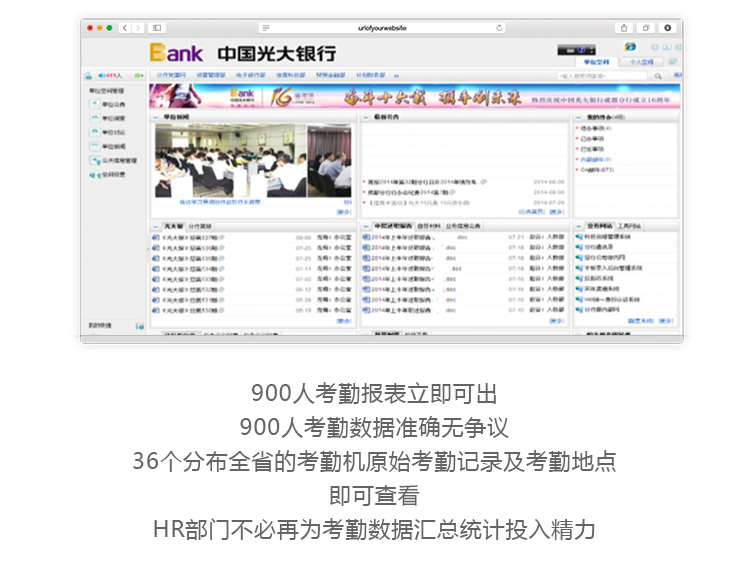Open 已发事项 in my to-do list
This screenshot has height=567, width=750.
coord(592,149)
